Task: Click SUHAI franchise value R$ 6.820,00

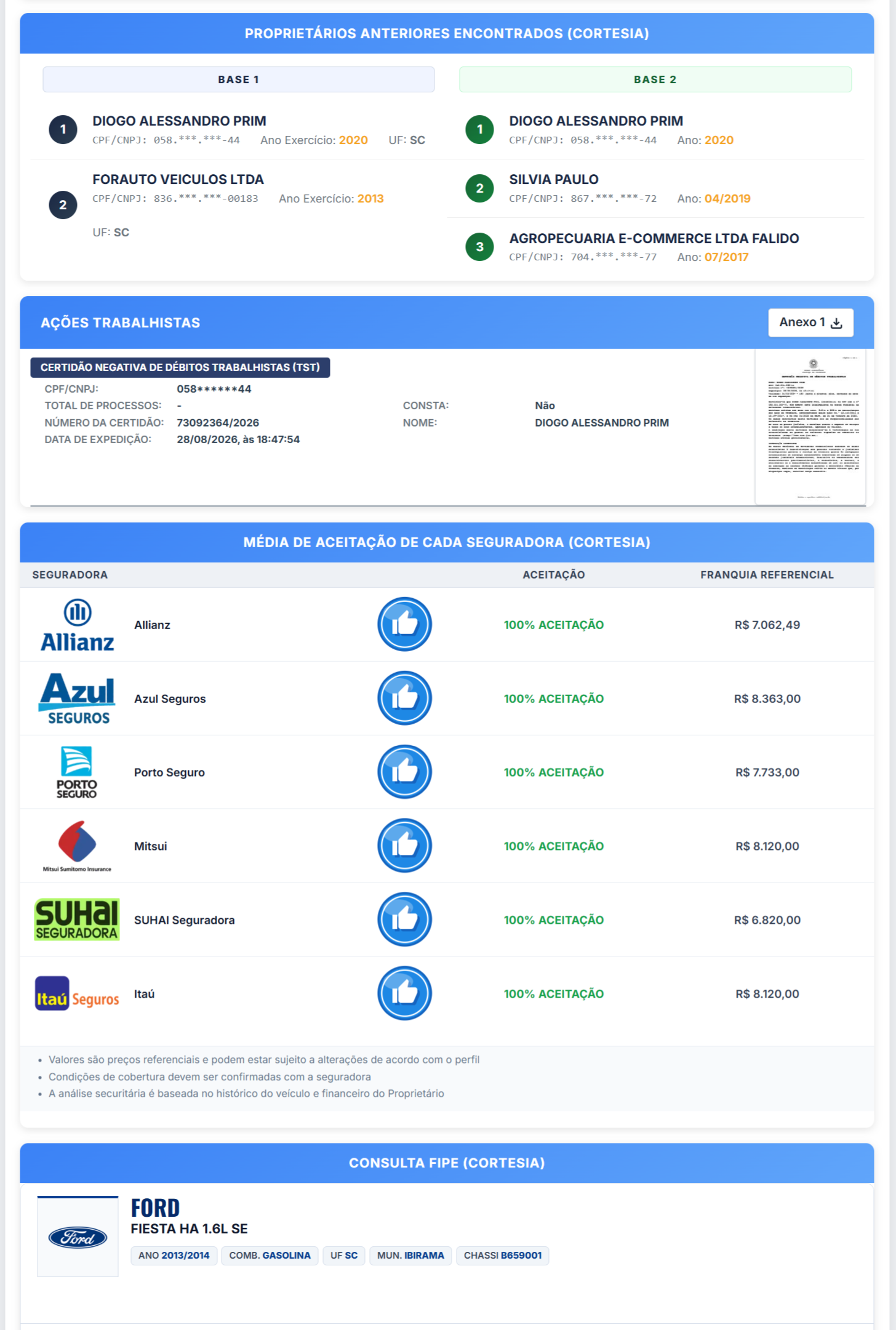Action: [x=767, y=920]
